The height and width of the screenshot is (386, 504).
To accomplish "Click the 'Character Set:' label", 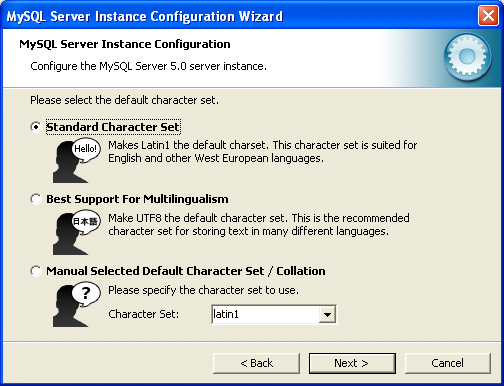I will [x=144, y=314].
